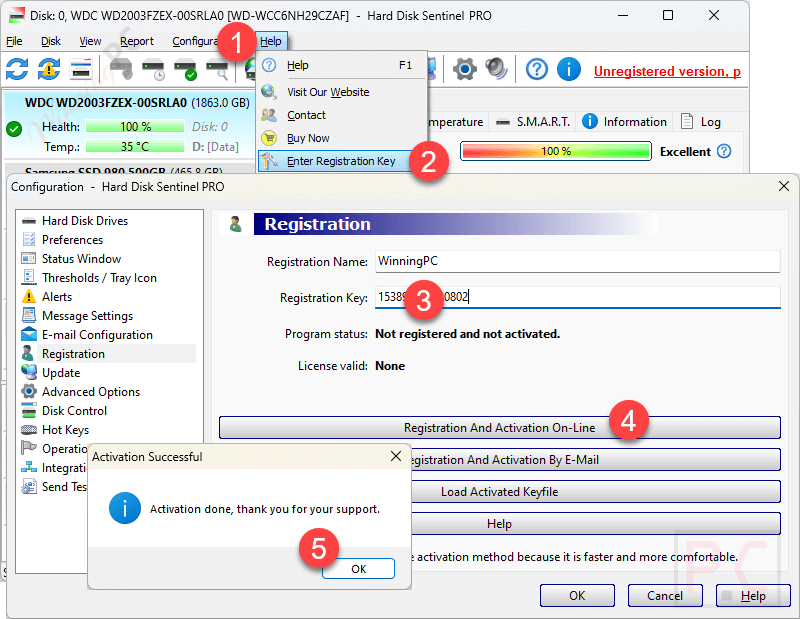Open the Report menu
The image size is (800, 619).
(137, 41)
